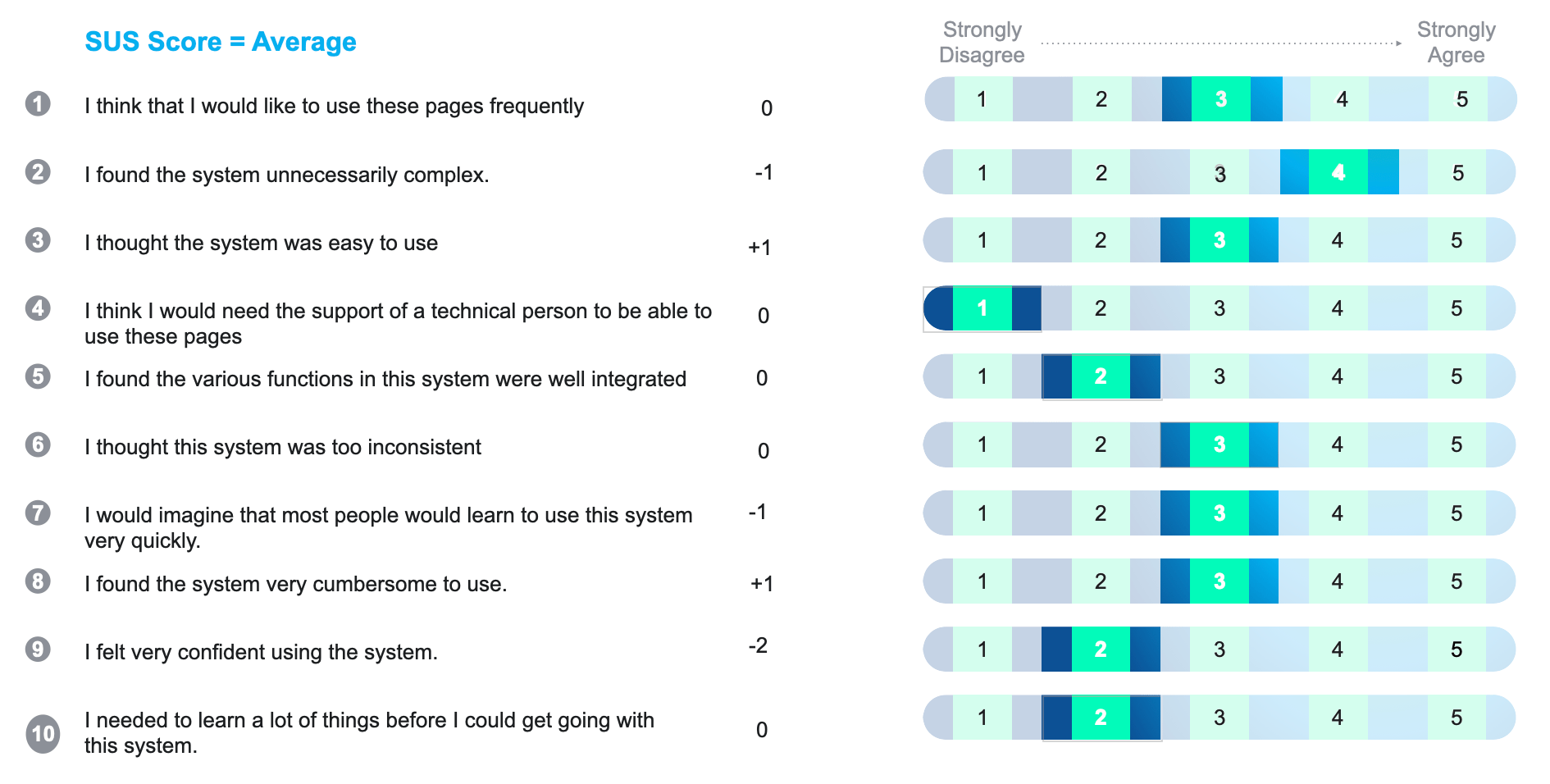Image resolution: width=1550 pixels, height=784 pixels.
Task: Select rating 5 for "use these pages frequently"
Action: click(x=1461, y=99)
